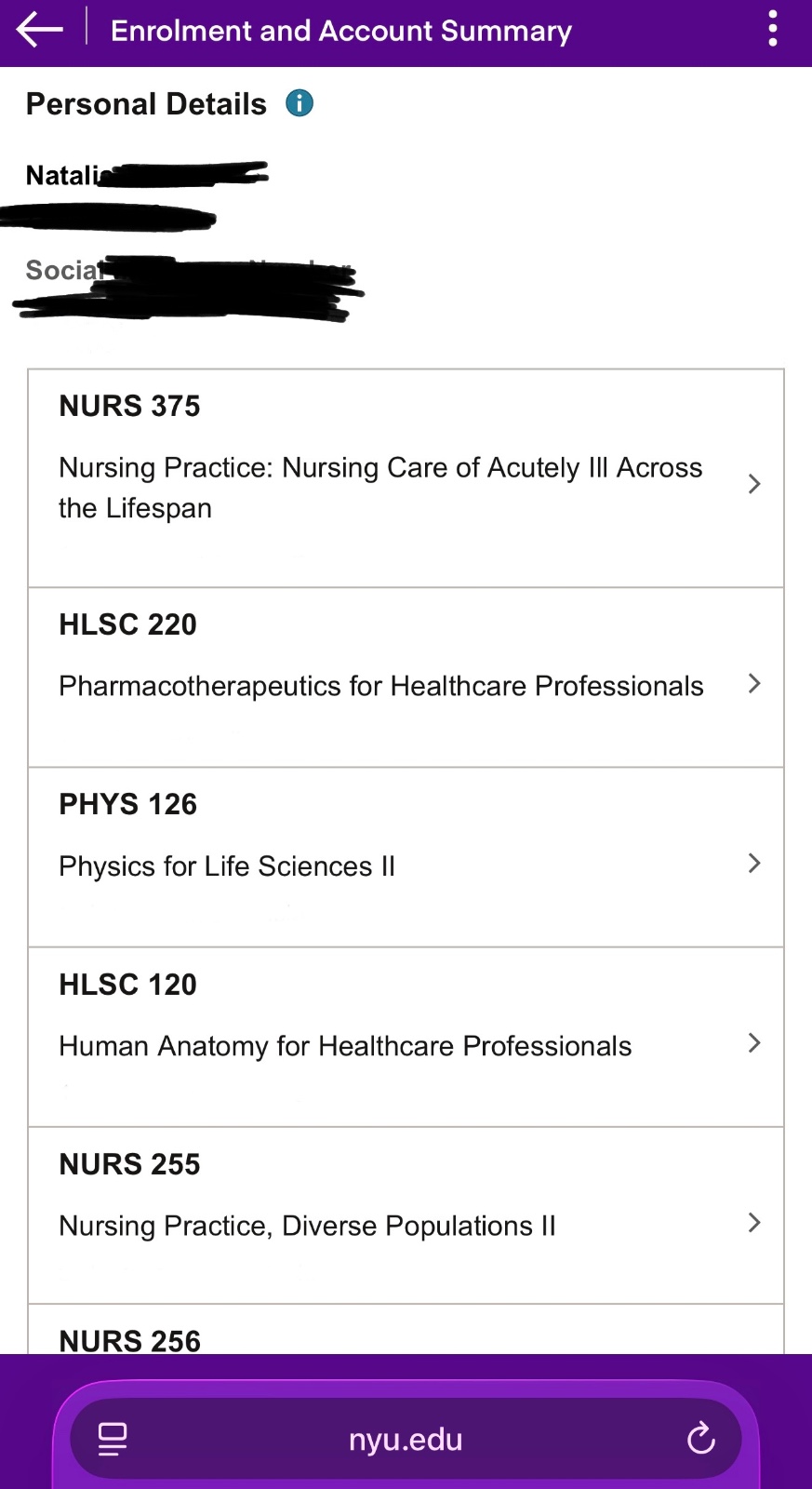Expand the NURS 375 course chevron
The height and width of the screenshot is (1489, 812).
click(x=754, y=484)
